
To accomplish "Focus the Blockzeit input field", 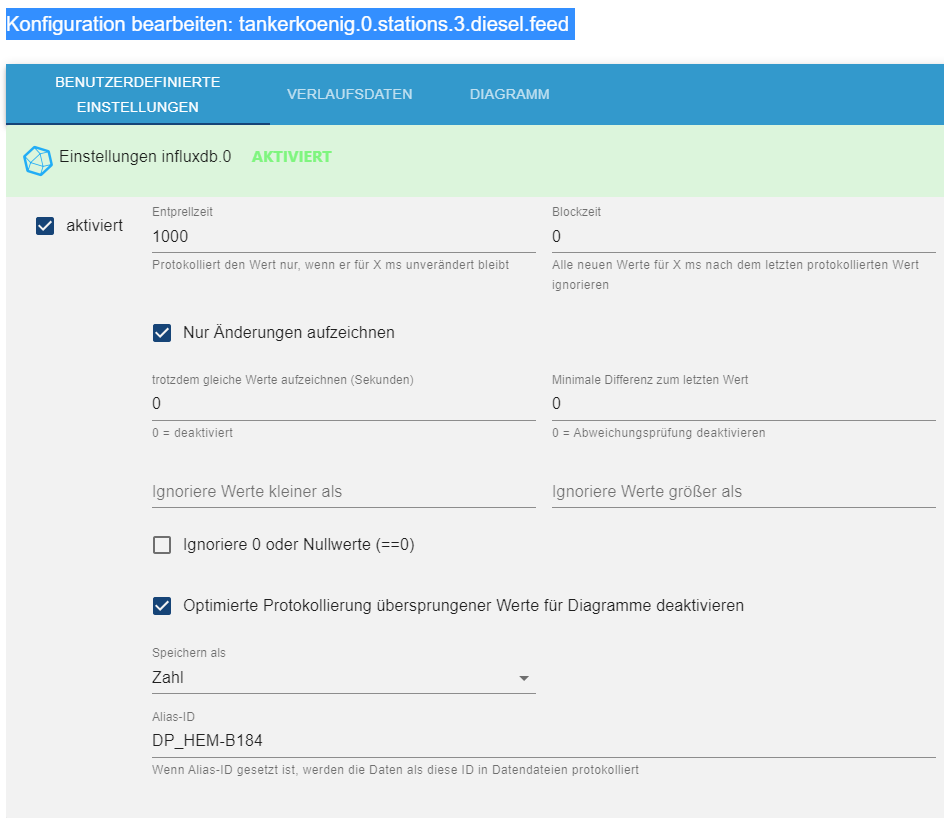I will pos(743,237).
